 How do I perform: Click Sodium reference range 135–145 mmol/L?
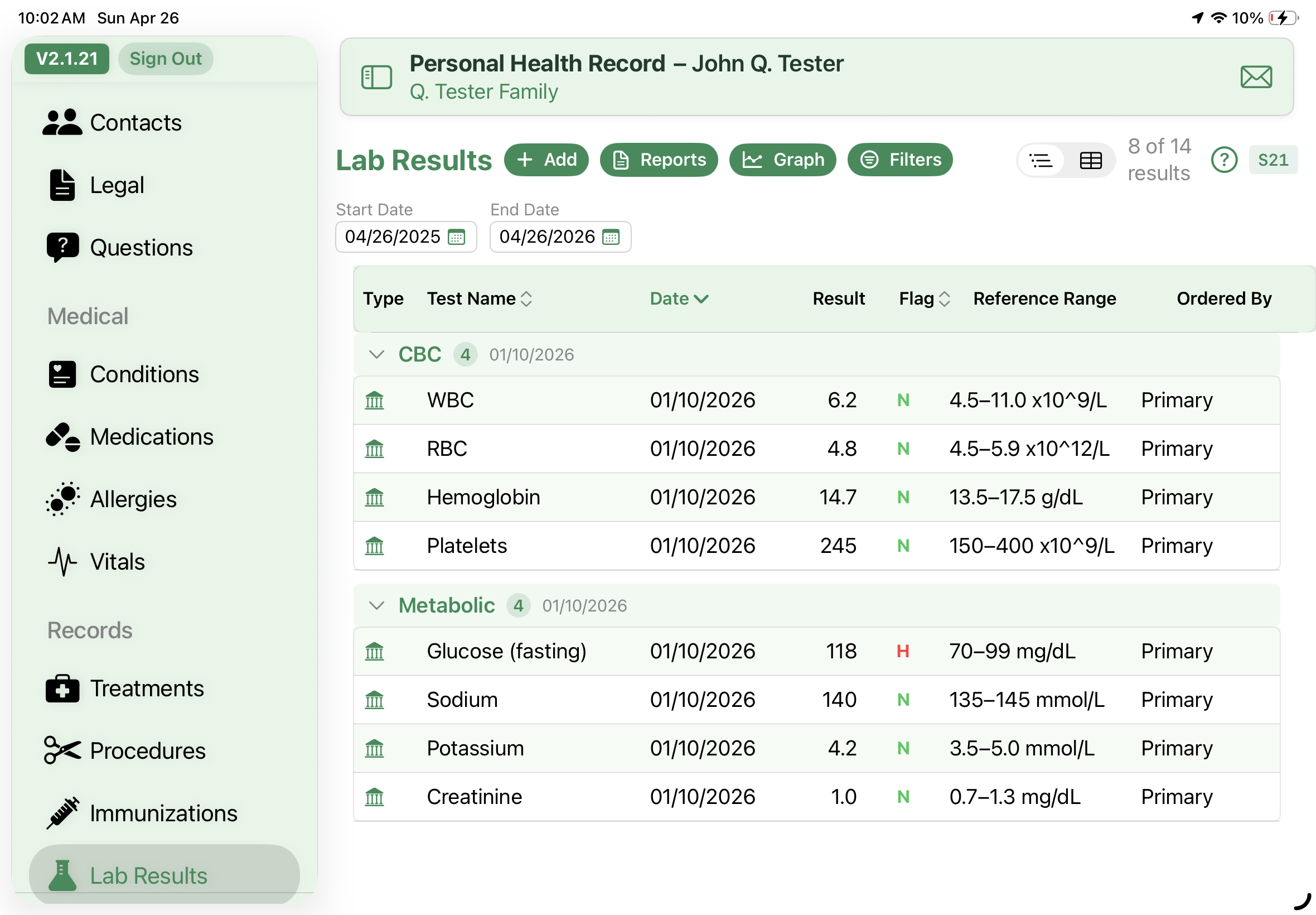tap(1027, 700)
